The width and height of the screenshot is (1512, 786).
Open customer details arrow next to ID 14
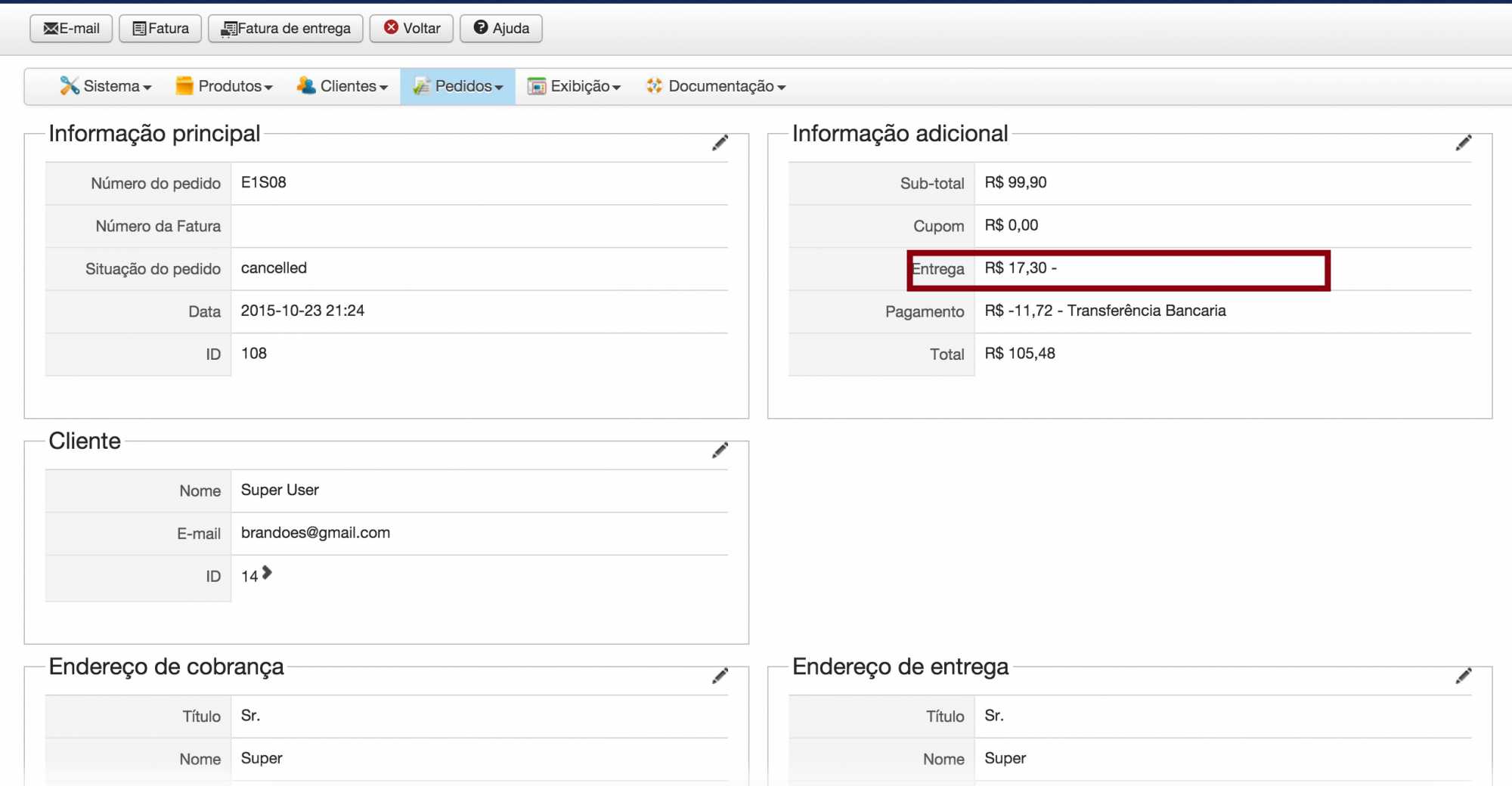point(267,574)
